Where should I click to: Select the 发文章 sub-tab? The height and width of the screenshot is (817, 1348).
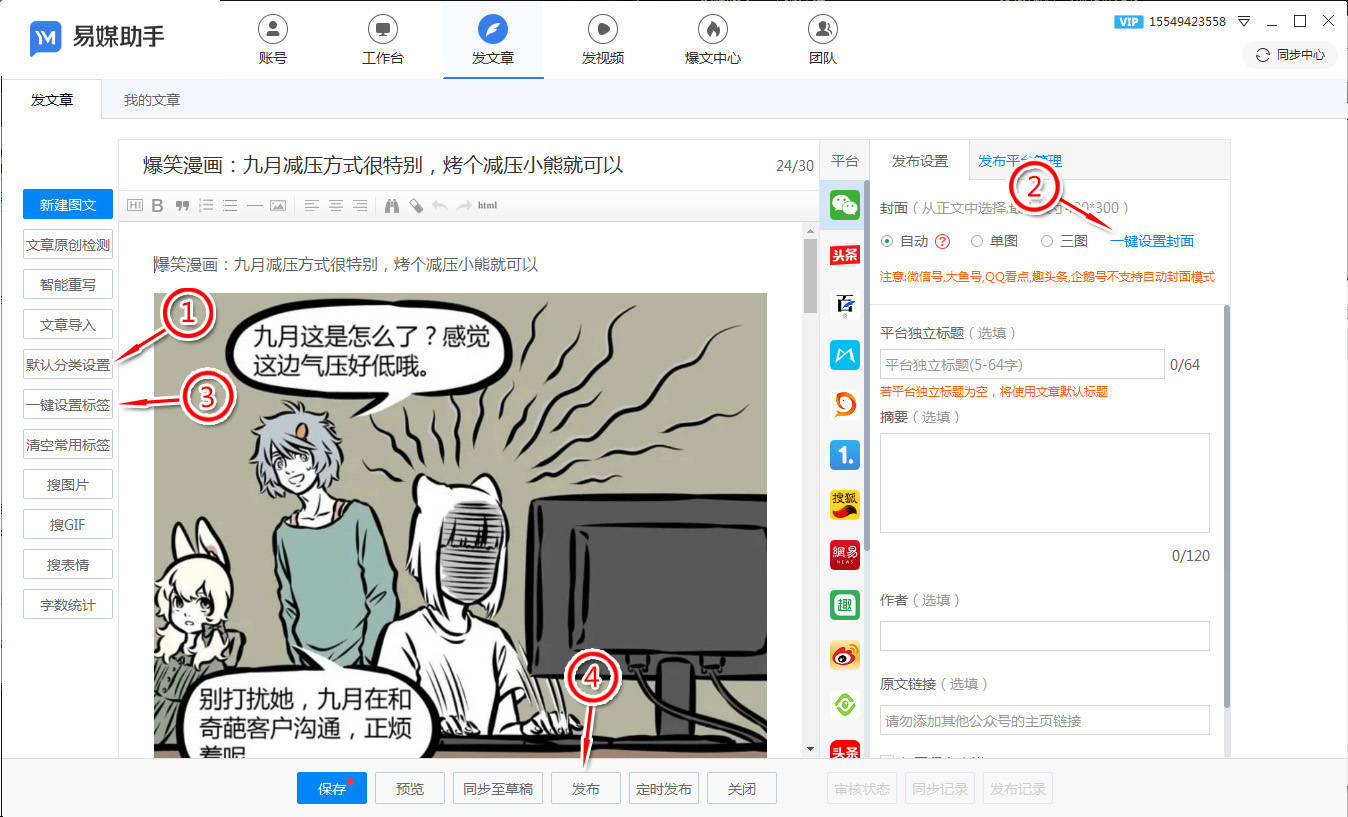[x=52, y=100]
